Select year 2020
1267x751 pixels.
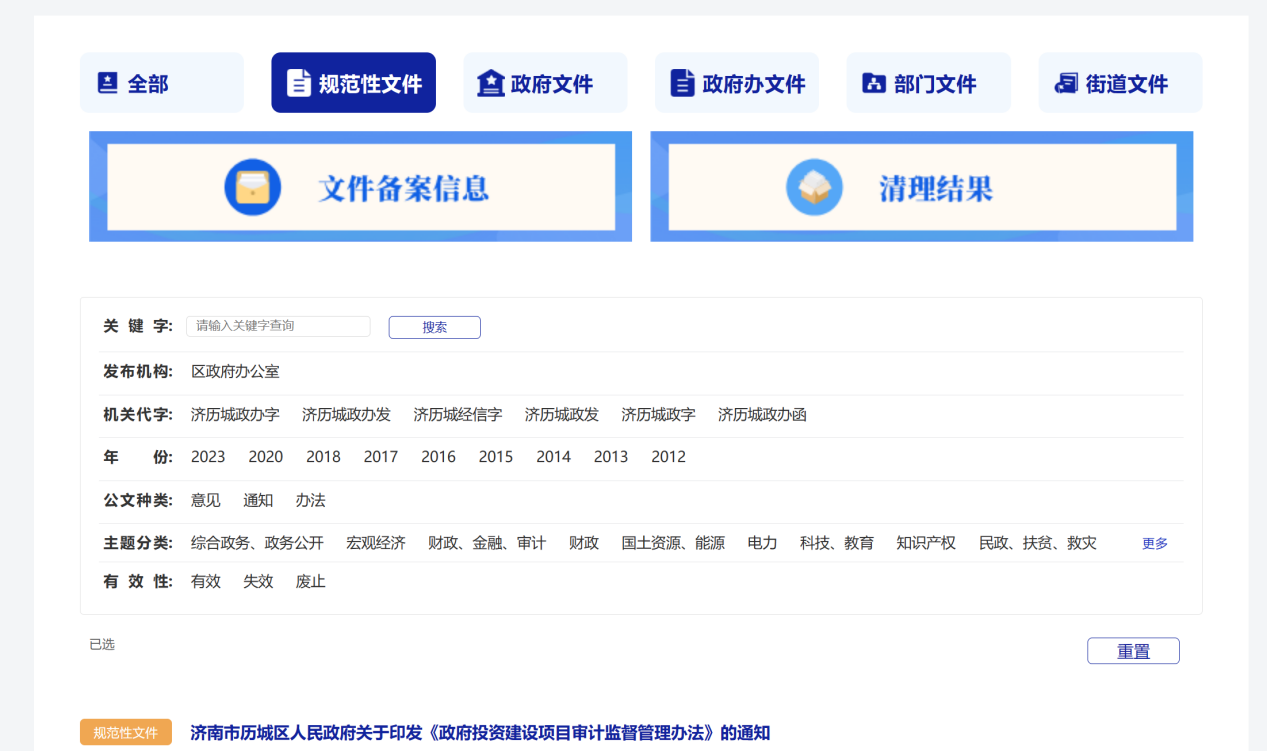(266, 457)
